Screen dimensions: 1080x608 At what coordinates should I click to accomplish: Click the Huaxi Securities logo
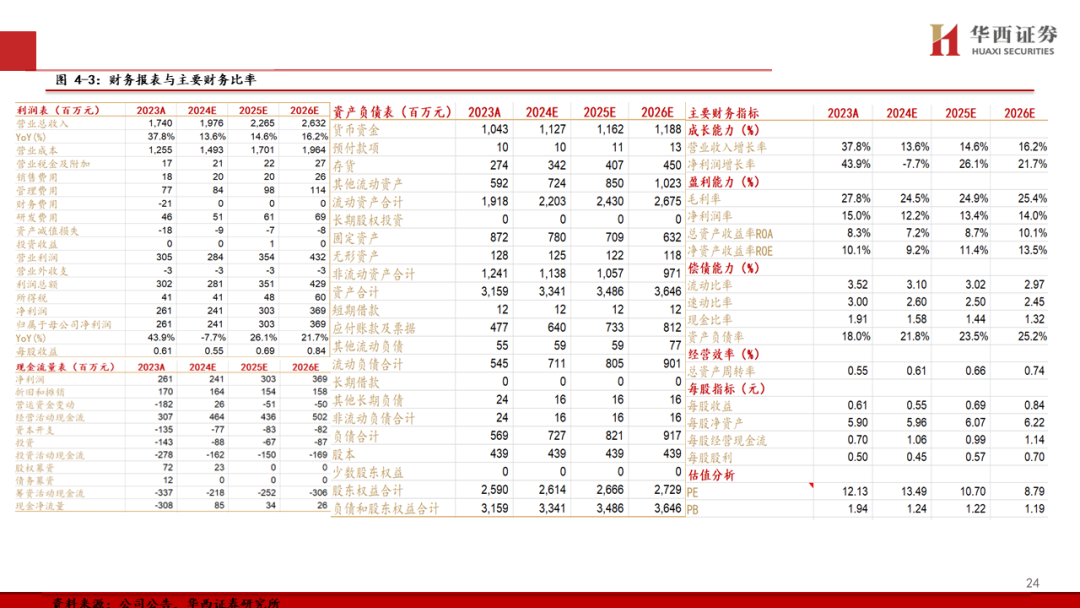[992, 40]
